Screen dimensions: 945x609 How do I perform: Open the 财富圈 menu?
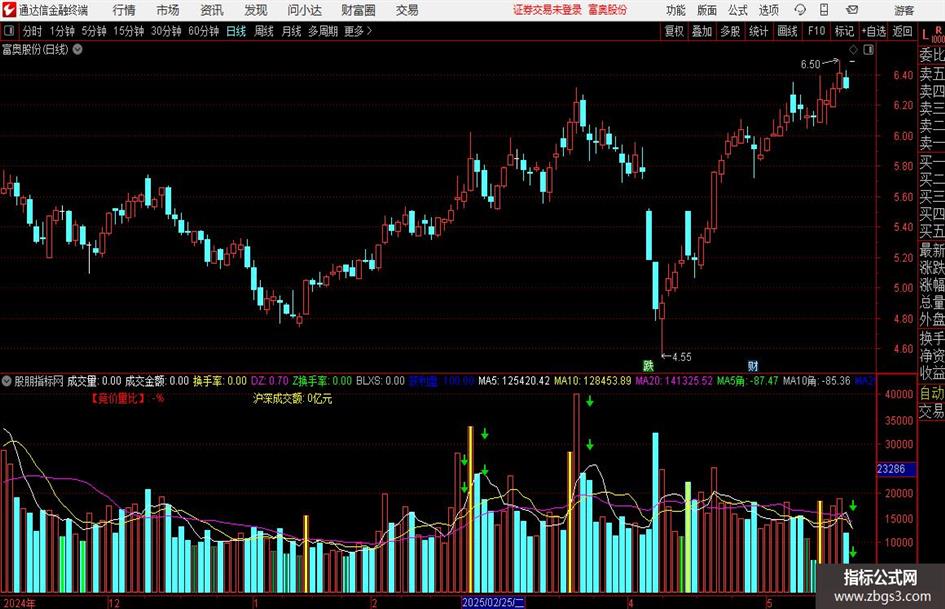(358, 10)
